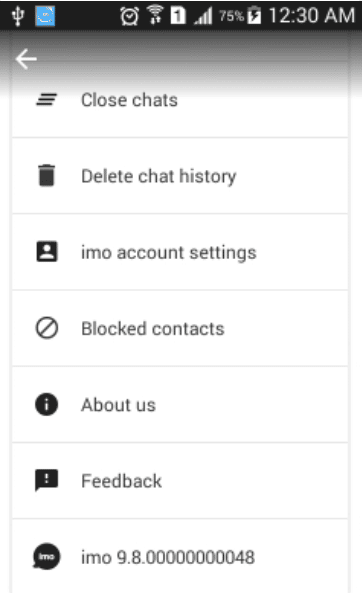Tap the trash can icon
Screen dimensions: 362x593
coord(47,175)
